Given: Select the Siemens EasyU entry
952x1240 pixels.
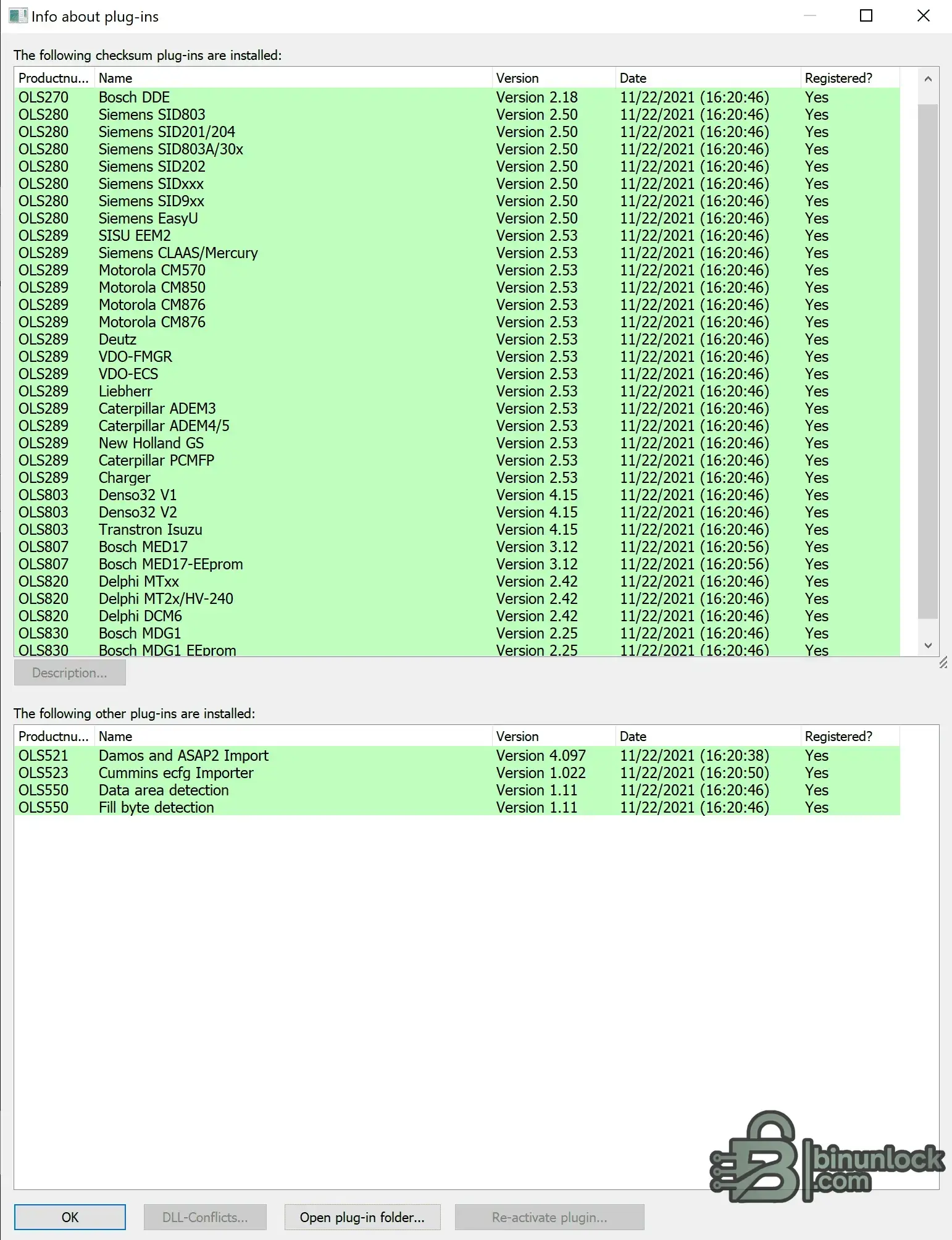Looking at the screenshot, I should [457, 218].
